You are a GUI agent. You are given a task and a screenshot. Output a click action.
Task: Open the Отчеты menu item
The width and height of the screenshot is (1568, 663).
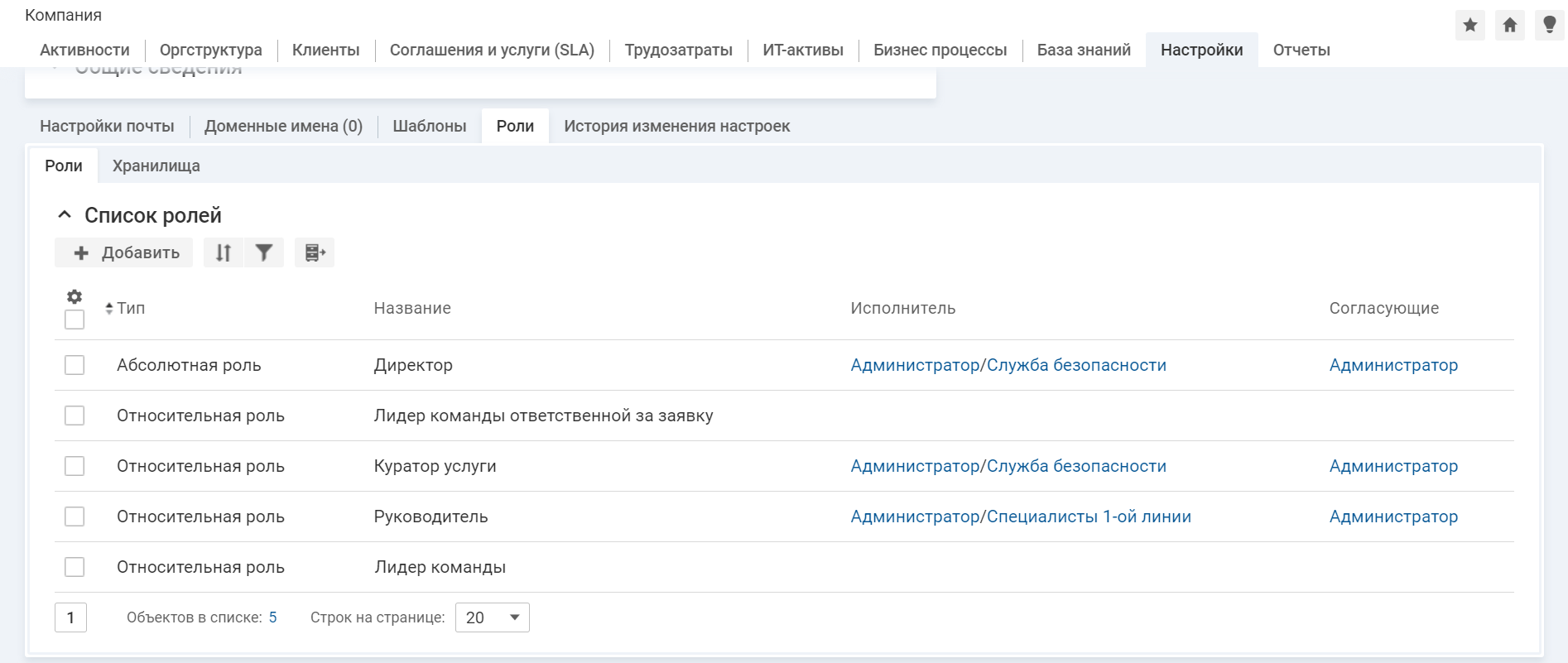1301,50
